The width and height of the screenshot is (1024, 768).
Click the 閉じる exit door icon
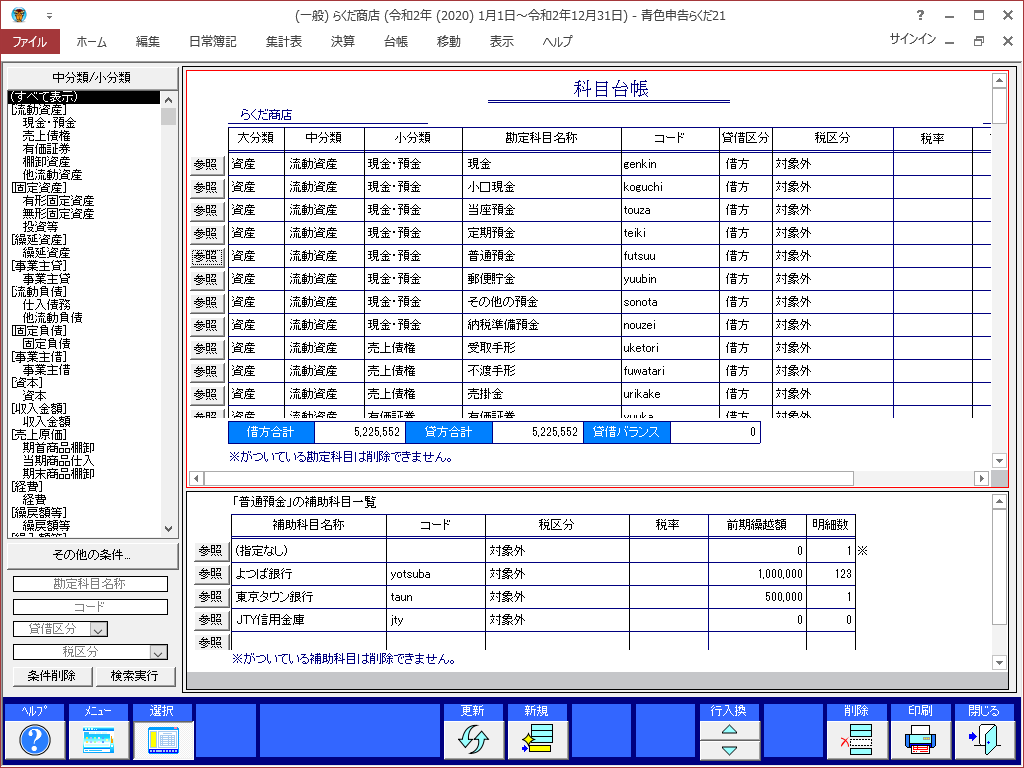point(984,740)
